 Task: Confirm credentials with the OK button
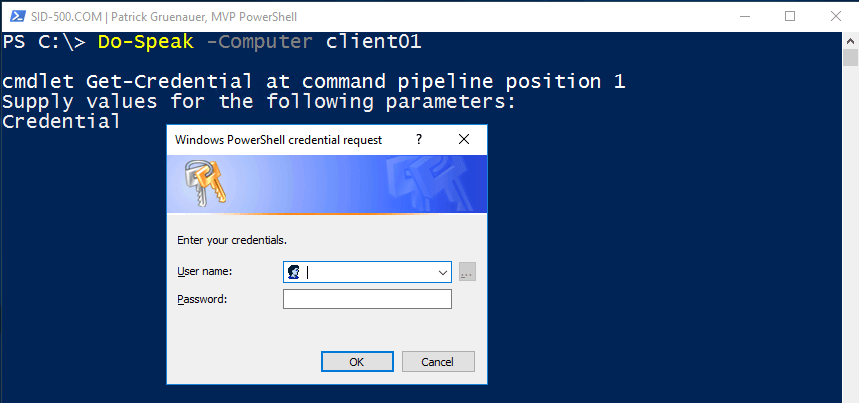357,361
